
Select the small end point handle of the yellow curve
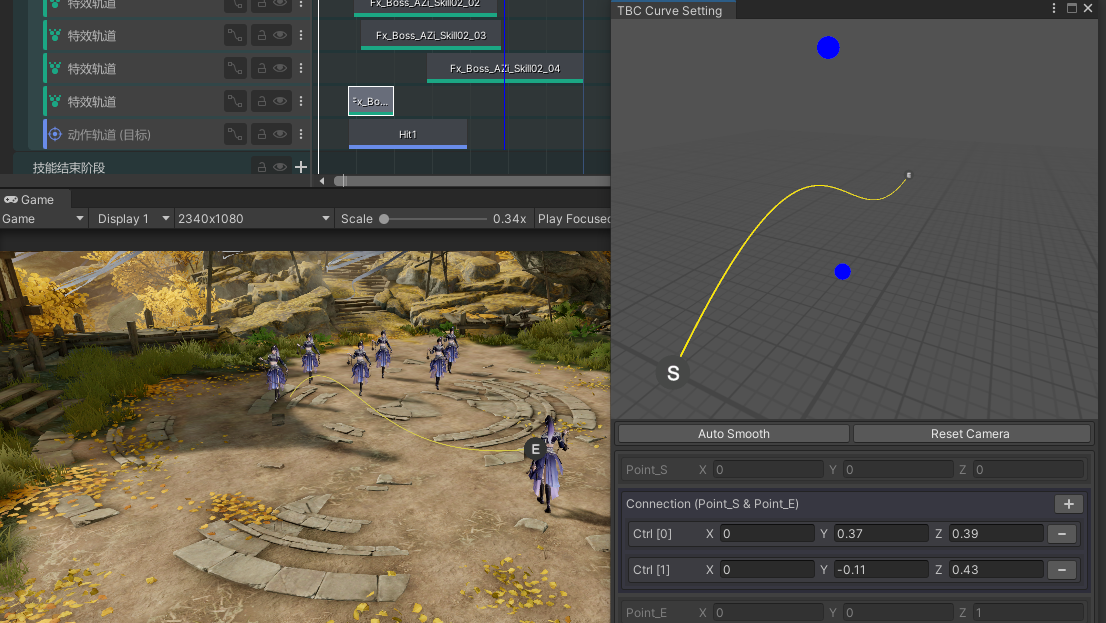tap(908, 175)
